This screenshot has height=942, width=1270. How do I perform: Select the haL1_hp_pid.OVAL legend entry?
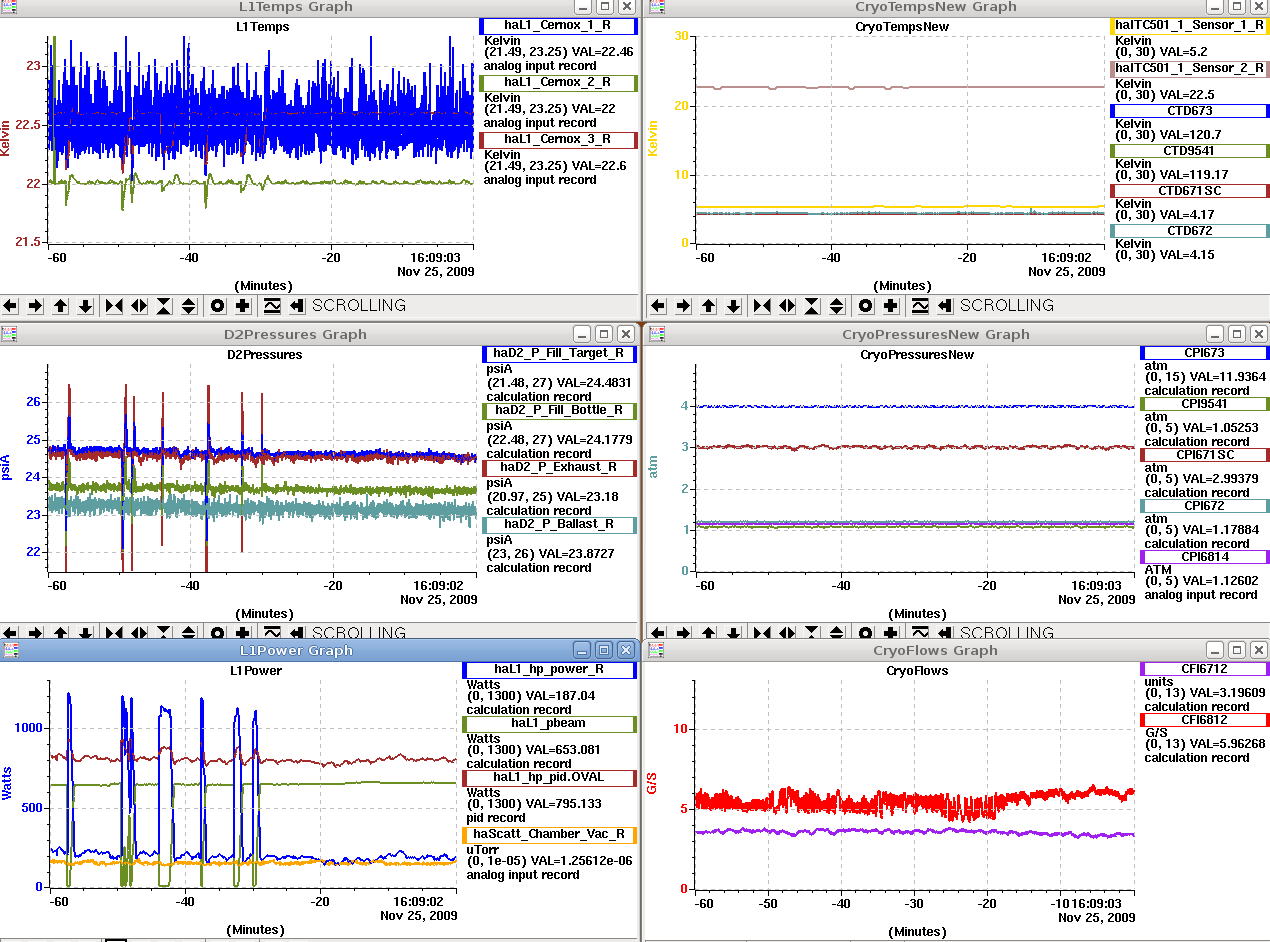549,777
